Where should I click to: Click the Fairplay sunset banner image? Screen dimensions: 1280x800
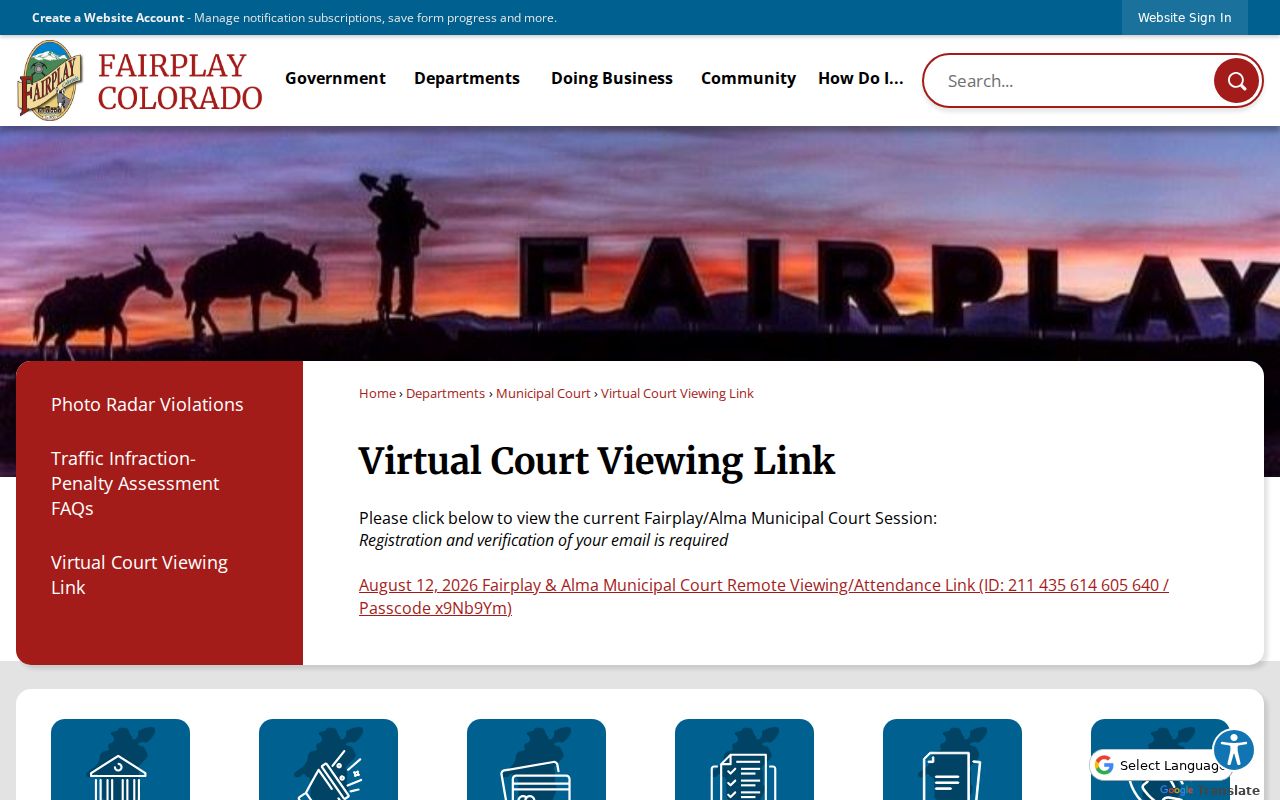pos(640,243)
